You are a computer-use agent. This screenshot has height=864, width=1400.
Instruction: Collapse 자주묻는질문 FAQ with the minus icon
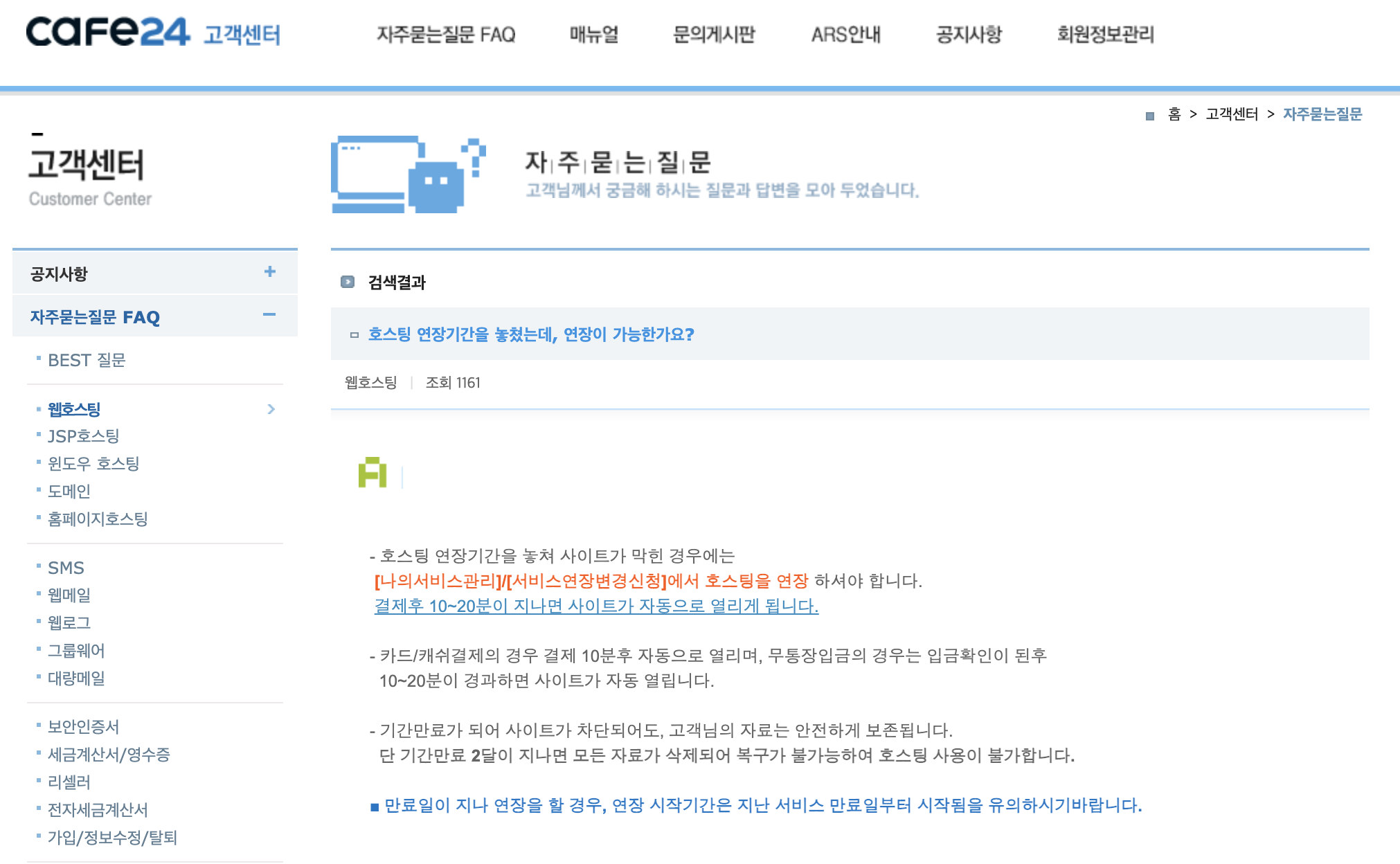click(269, 315)
